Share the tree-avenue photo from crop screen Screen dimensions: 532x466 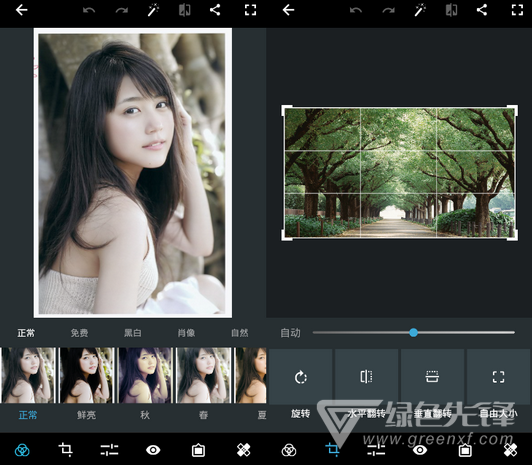482,10
